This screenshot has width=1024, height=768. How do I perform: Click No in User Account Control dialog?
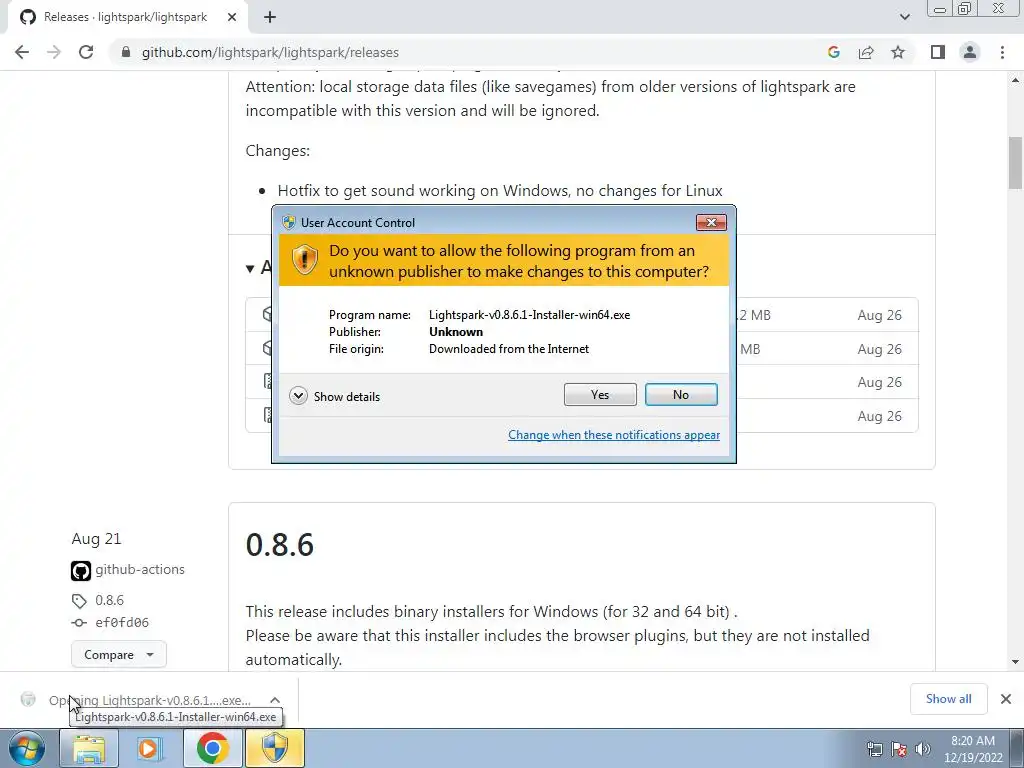[680, 394]
